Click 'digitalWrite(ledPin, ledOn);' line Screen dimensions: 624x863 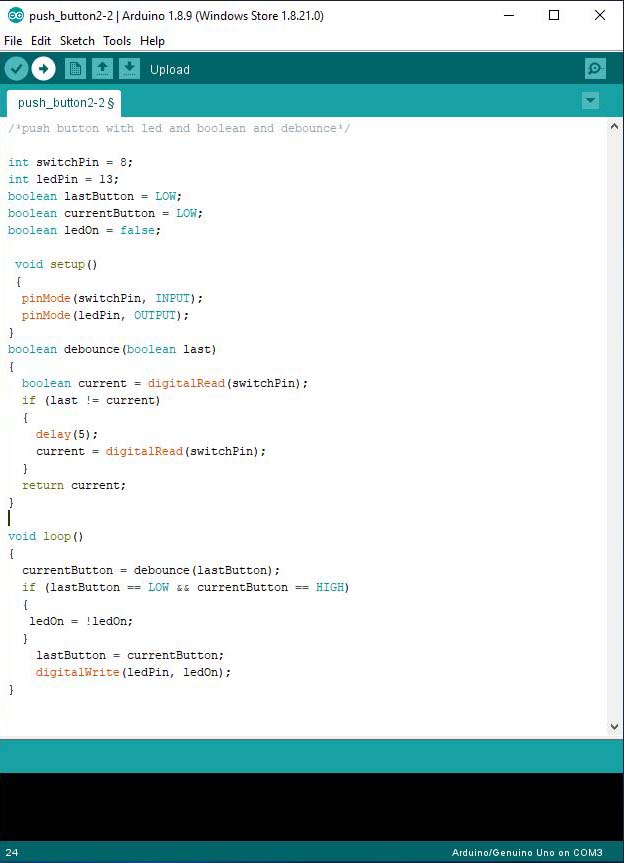click(x=133, y=673)
